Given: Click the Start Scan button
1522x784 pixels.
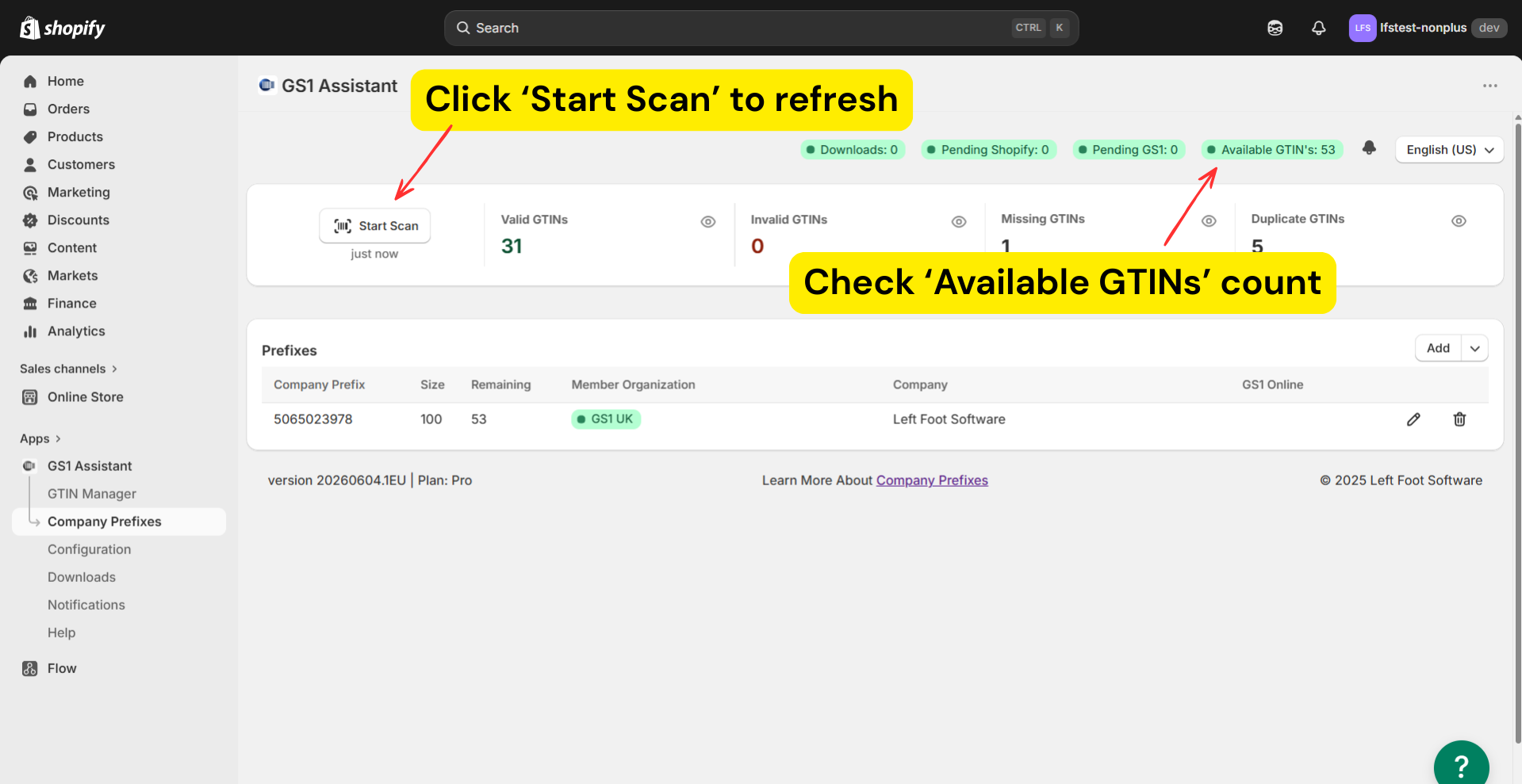Looking at the screenshot, I should 375,226.
